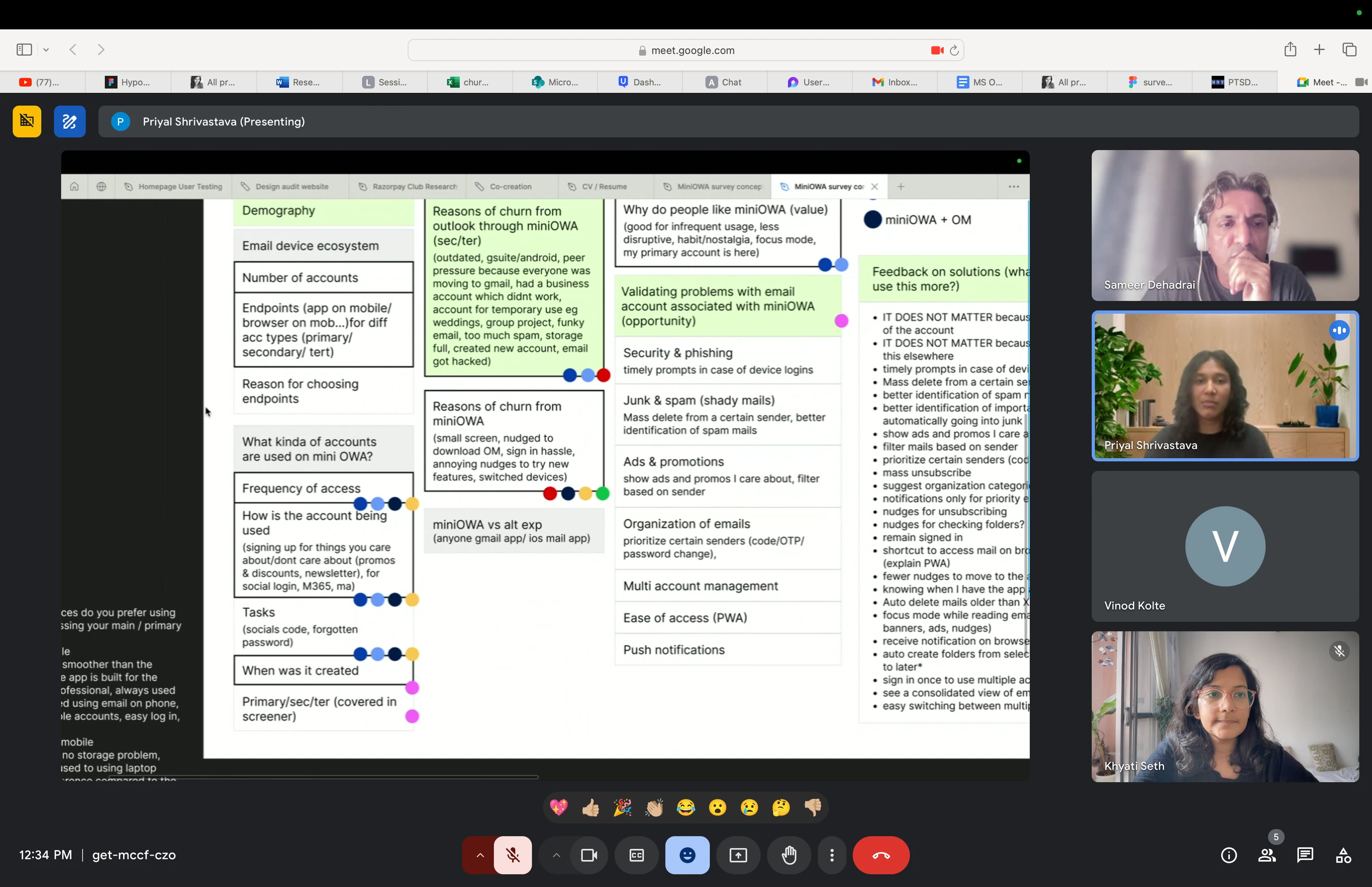The width and height of the screenshot is (1372, 887).
Task: Click the Priyal Shrivastava (Presenting) banner
Action: (728, 122)
